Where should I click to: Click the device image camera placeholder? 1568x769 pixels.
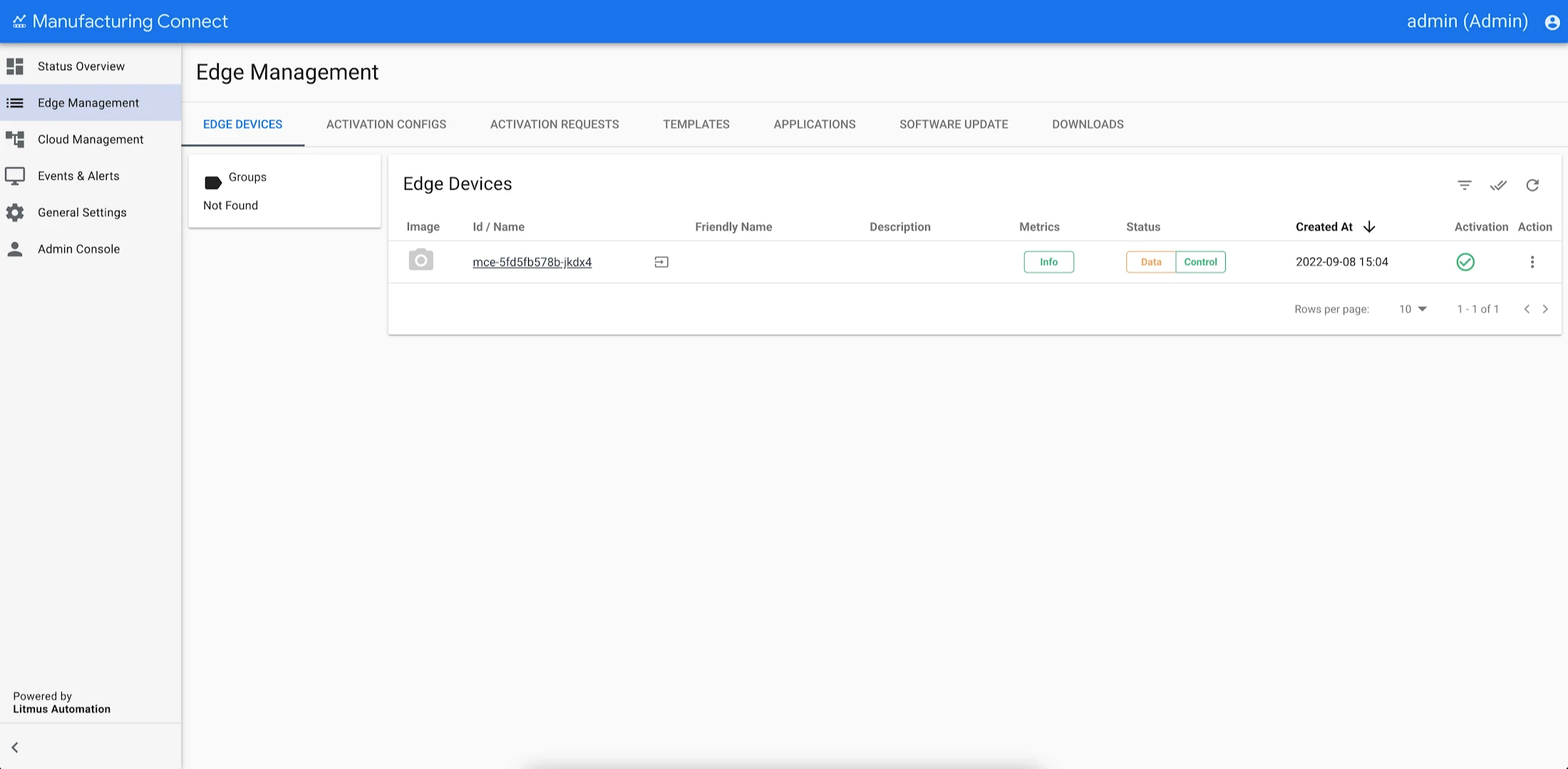point(421,260)
